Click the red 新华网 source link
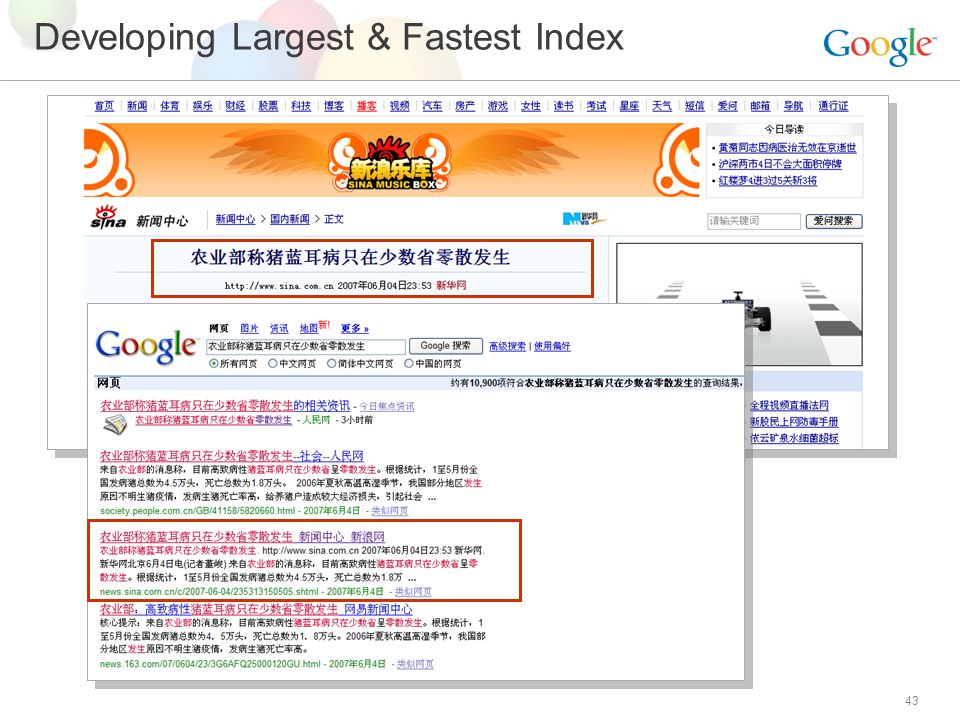The image size is (960, 720). coord(451,285)
